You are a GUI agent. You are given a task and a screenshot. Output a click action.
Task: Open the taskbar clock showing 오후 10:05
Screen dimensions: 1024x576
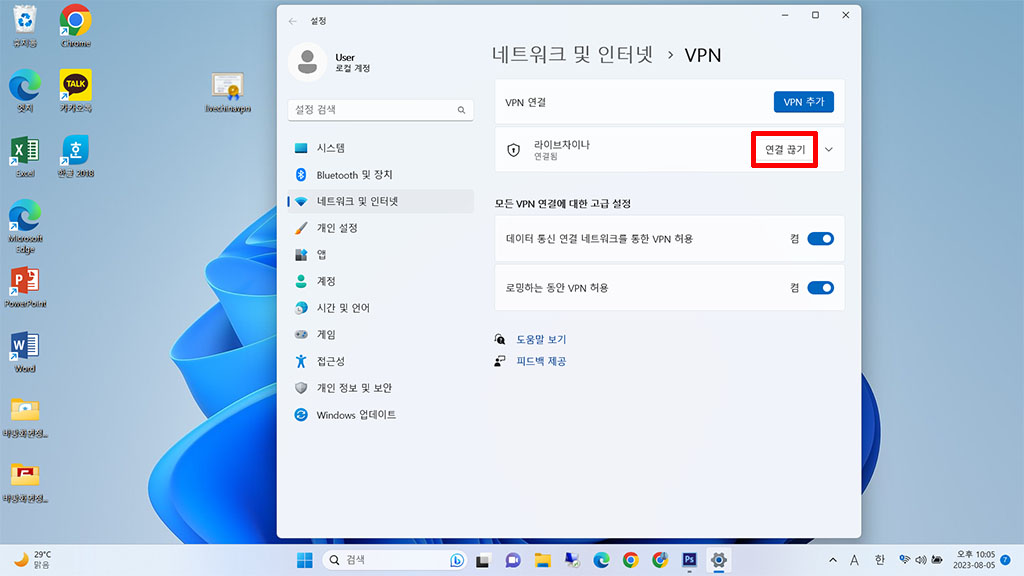976,560
